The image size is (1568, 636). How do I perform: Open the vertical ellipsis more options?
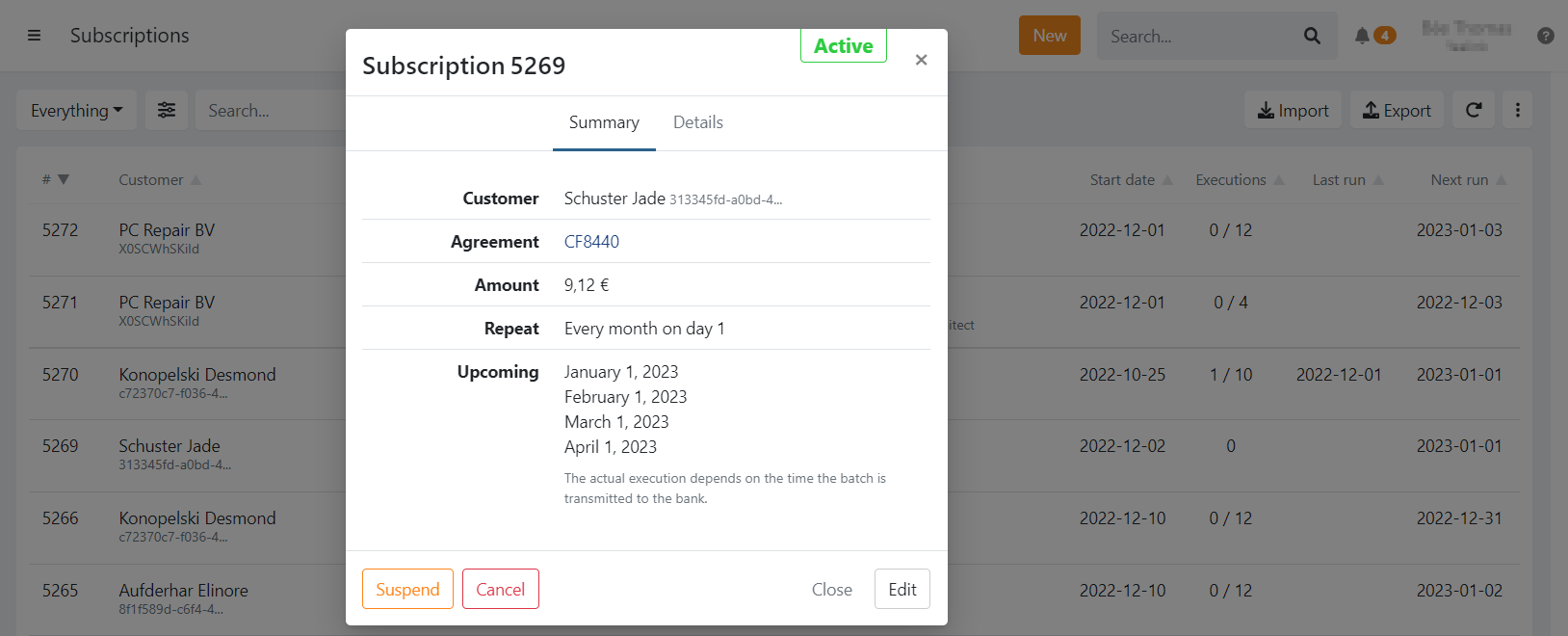tap(1517, 110)
